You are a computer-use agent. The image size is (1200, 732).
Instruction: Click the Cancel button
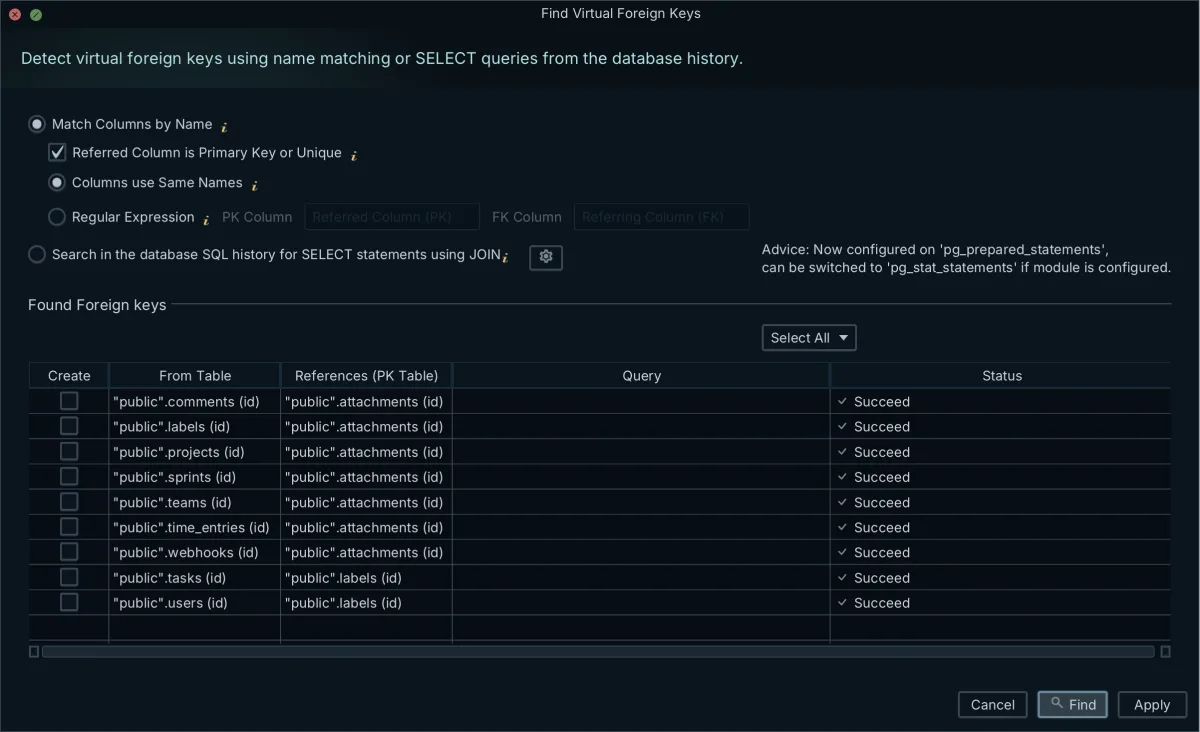[992, 705]
